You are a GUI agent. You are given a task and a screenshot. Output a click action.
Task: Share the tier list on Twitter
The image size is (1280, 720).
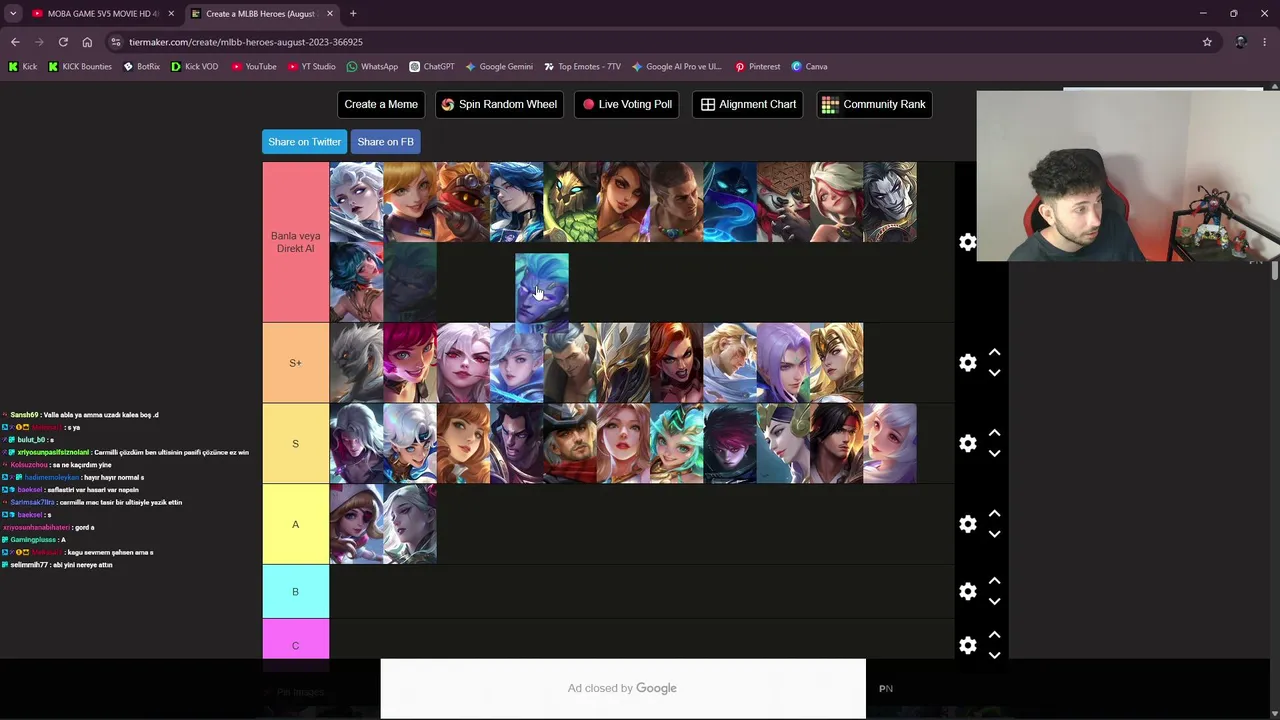point(304,142)
